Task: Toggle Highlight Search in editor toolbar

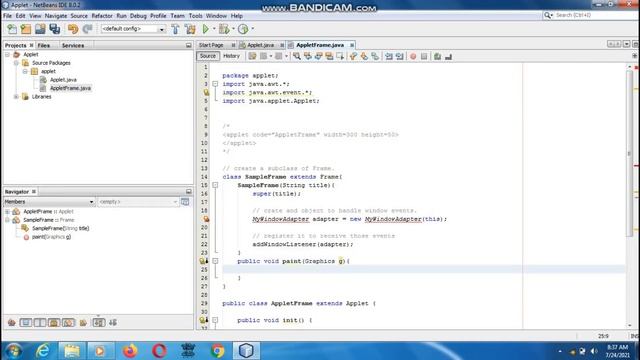Action: 329,56
